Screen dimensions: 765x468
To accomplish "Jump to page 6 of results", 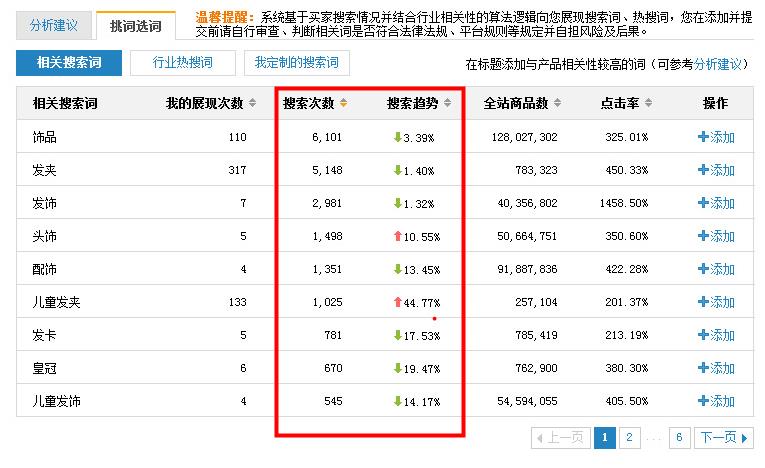I will [679, 437].
